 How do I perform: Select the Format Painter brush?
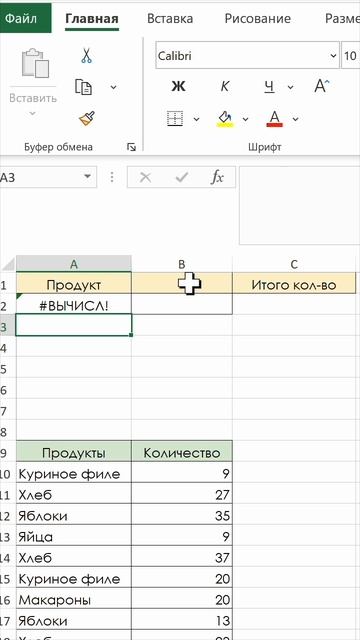pyautogui.click(x=87, y=118)
